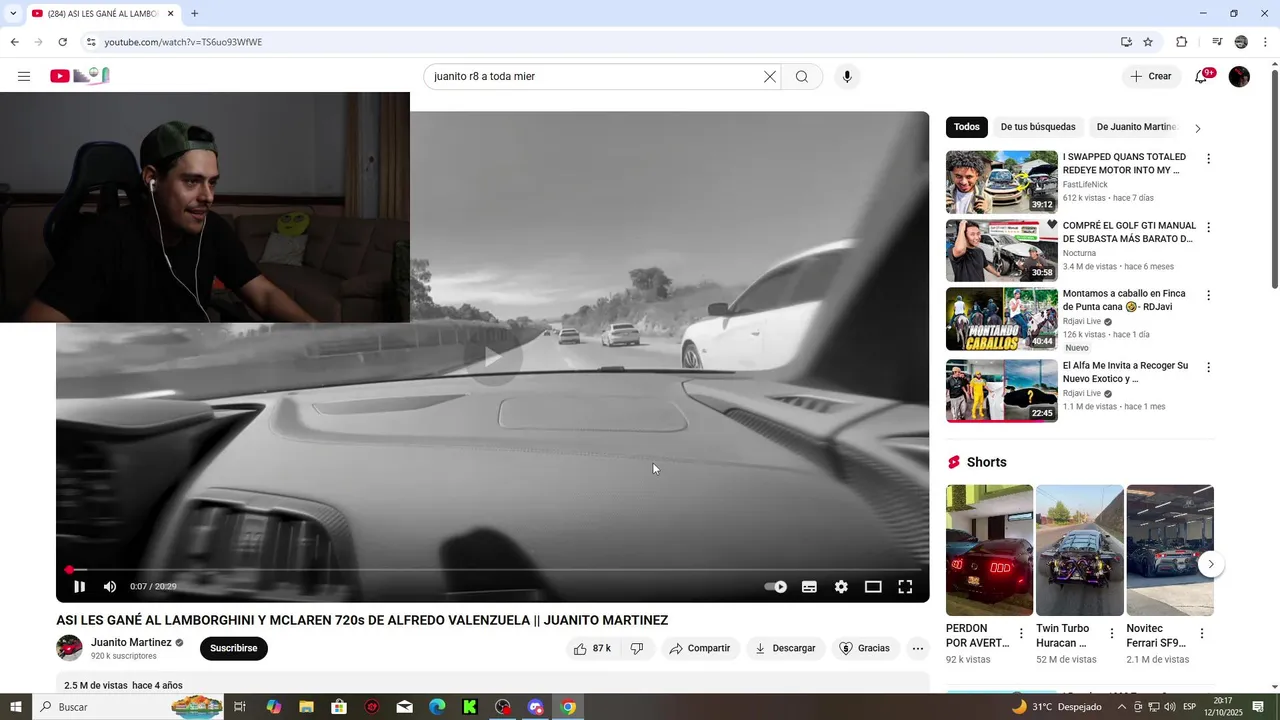Seek on the video progress bar
This screenshot has height=720, width=1280.
coord(493,570)
